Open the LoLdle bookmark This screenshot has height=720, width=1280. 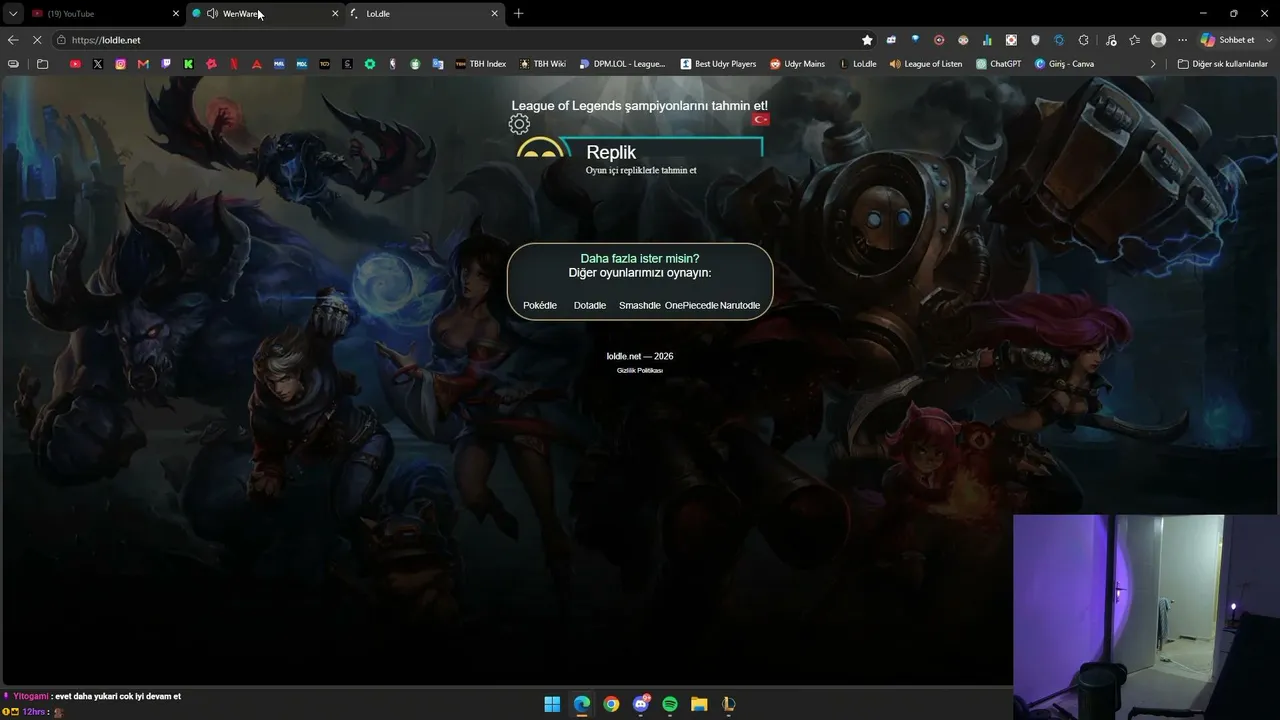(857, 64)
